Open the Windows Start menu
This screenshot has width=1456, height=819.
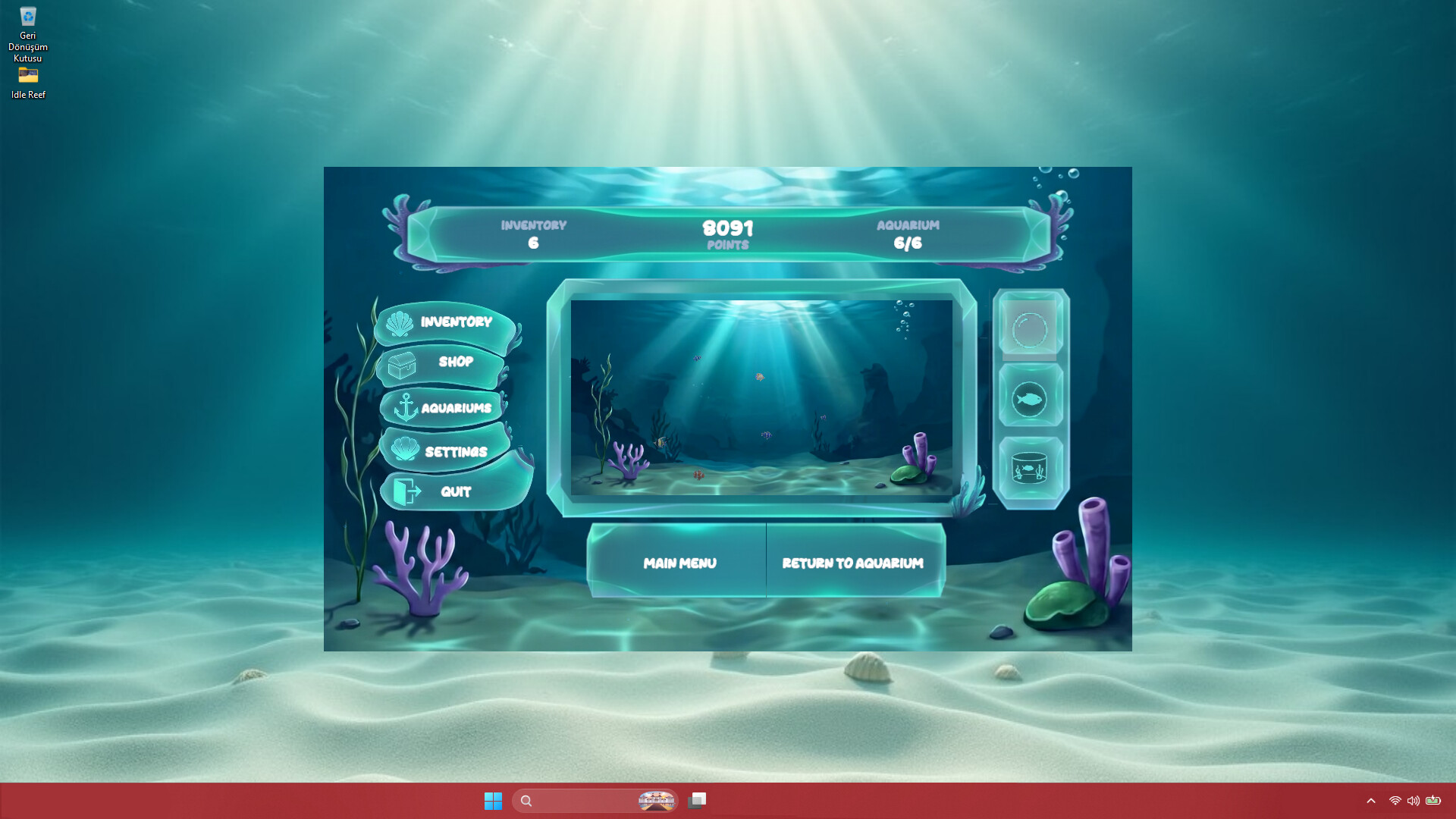tap(493, 801)
